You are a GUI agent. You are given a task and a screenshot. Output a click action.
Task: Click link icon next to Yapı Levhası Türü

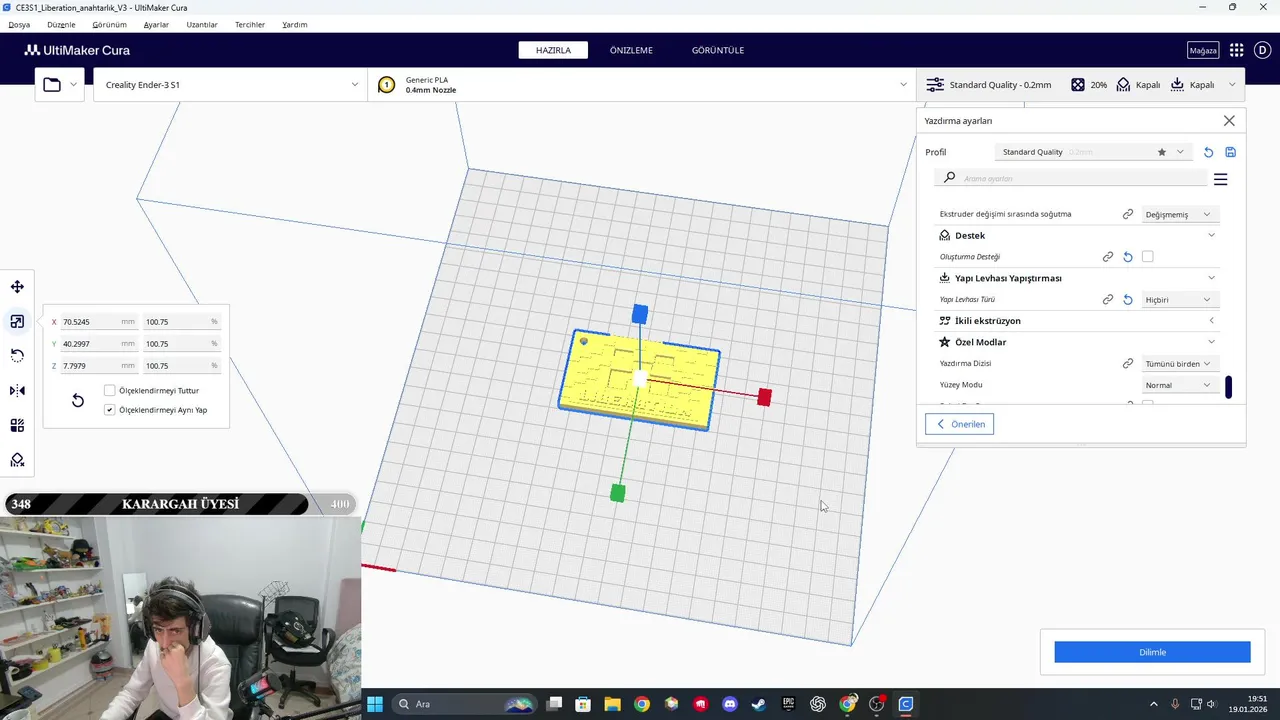(1108, 300)
